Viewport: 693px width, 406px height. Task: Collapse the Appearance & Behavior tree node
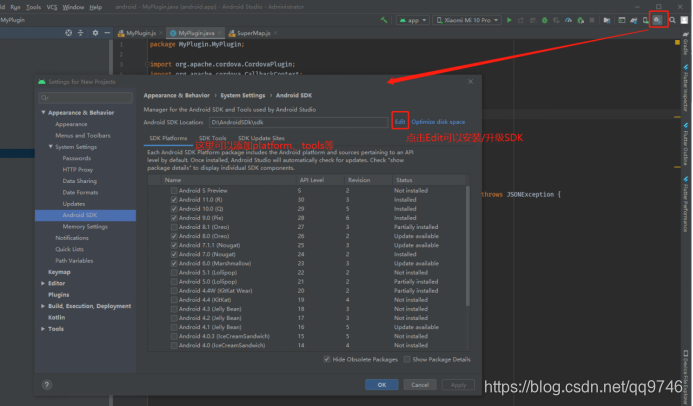point(43,113)
